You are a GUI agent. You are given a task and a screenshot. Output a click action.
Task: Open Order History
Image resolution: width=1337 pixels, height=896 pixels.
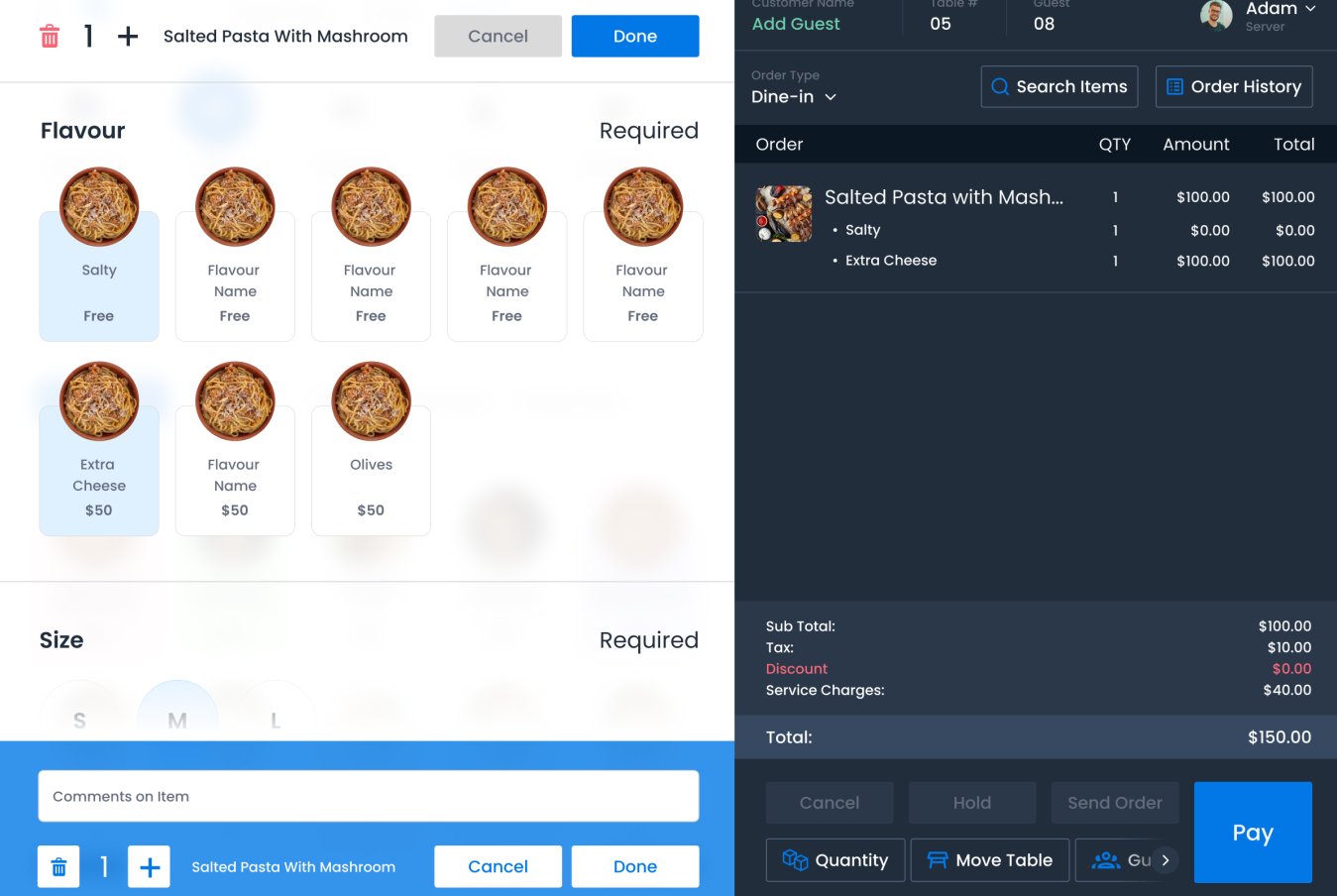pyautogui.click(x=1234, y=86)
